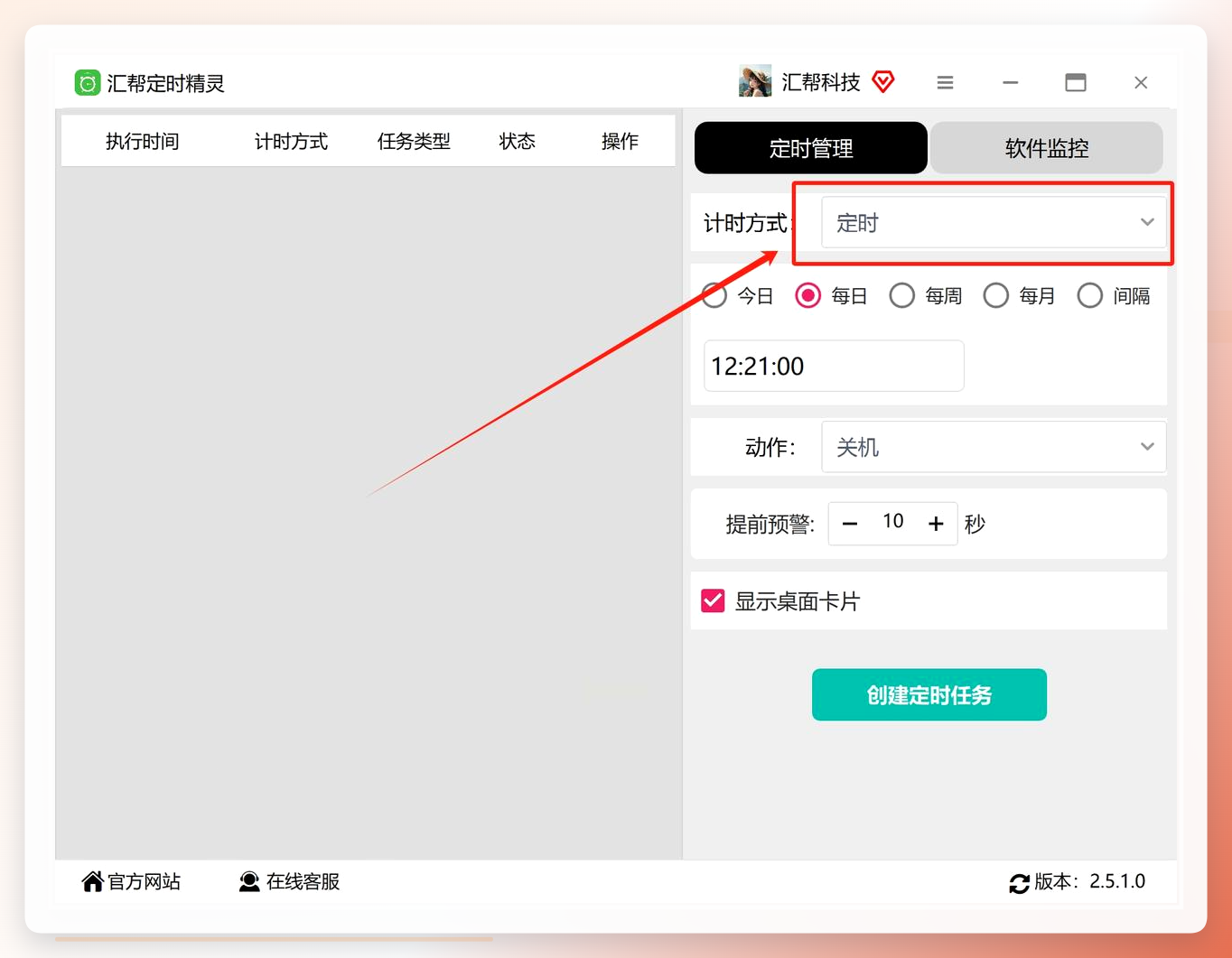
Task: Open the 汇帮科技 user avatar
Action: (755, 81)
